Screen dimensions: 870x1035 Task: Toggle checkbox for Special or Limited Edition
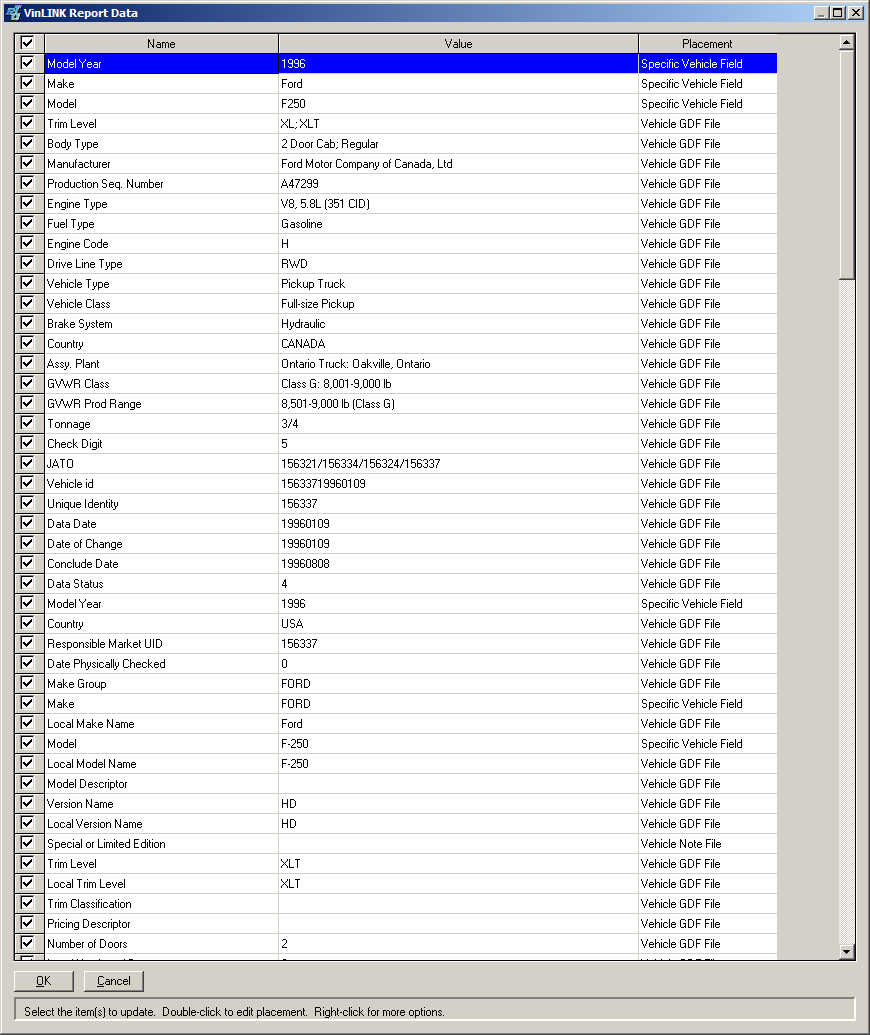27,843
